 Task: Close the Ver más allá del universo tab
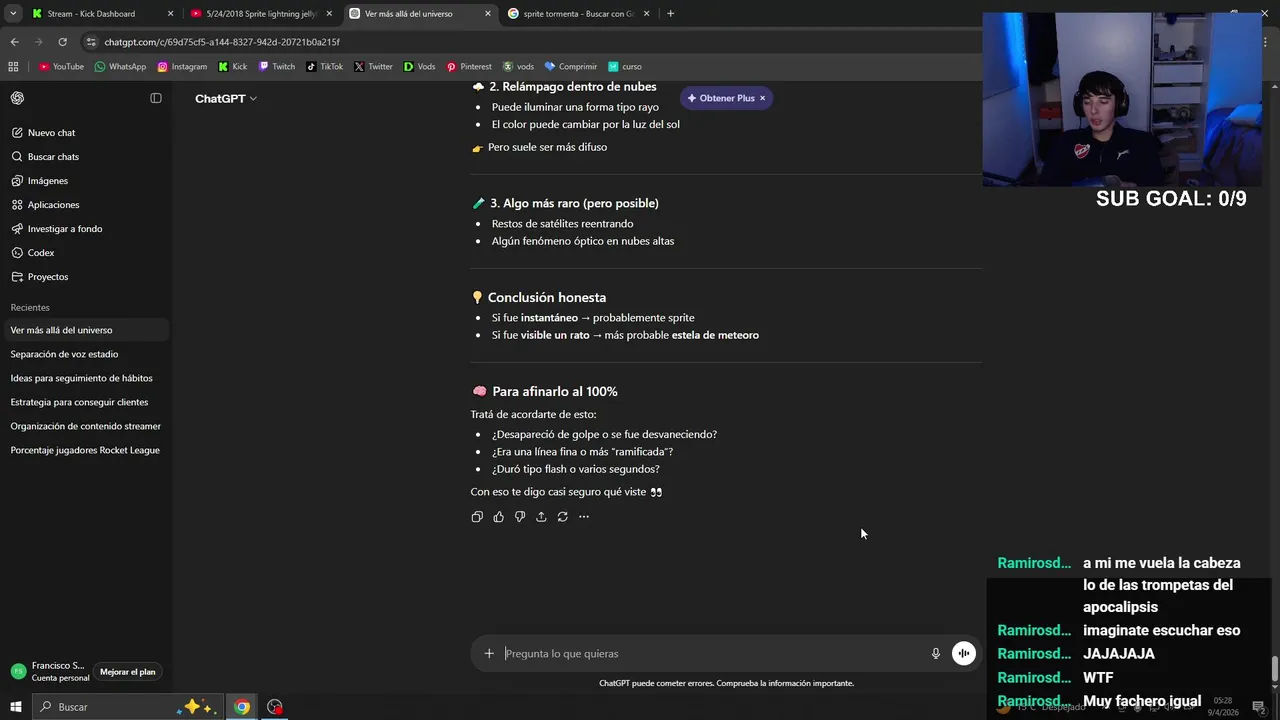(x=488, y=14)
